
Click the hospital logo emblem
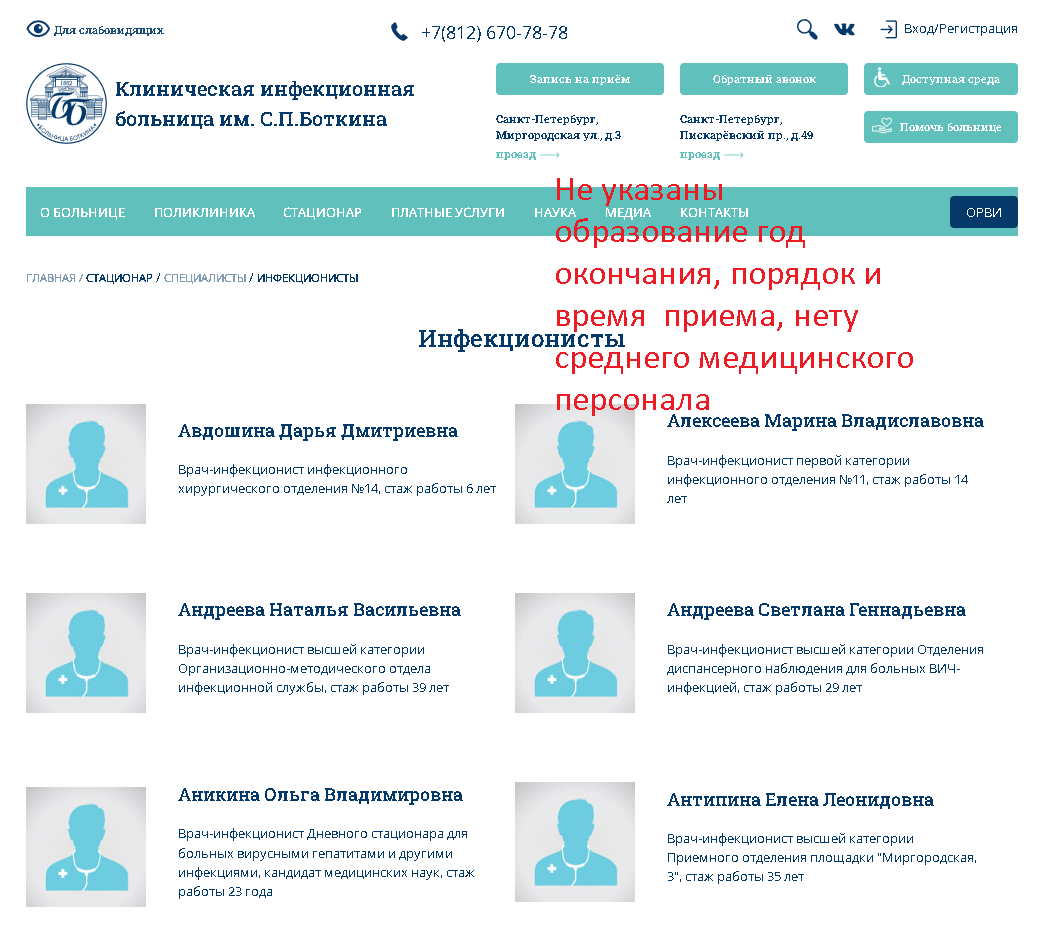(66, 104)
